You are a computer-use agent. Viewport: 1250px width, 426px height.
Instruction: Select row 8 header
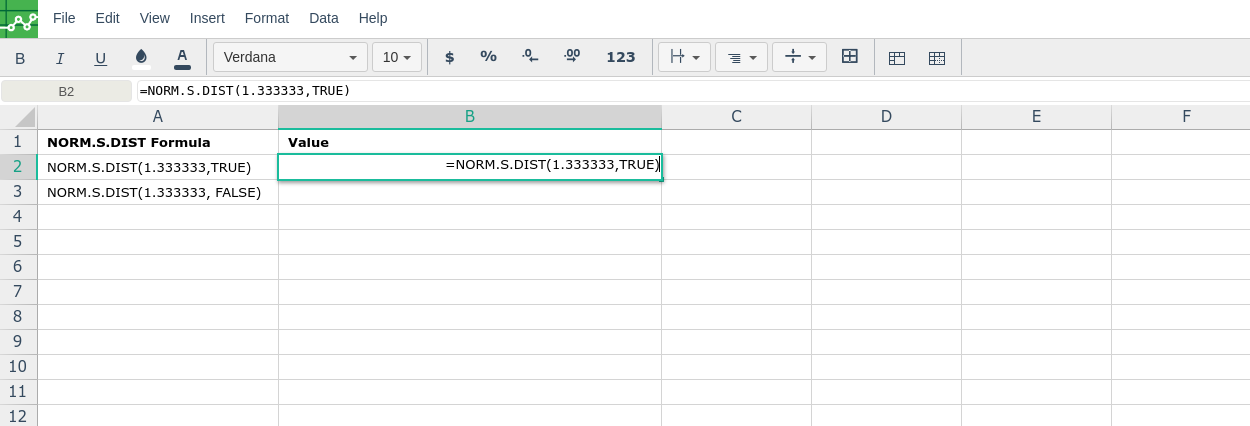pyautogui.click(x=19, y=317)
